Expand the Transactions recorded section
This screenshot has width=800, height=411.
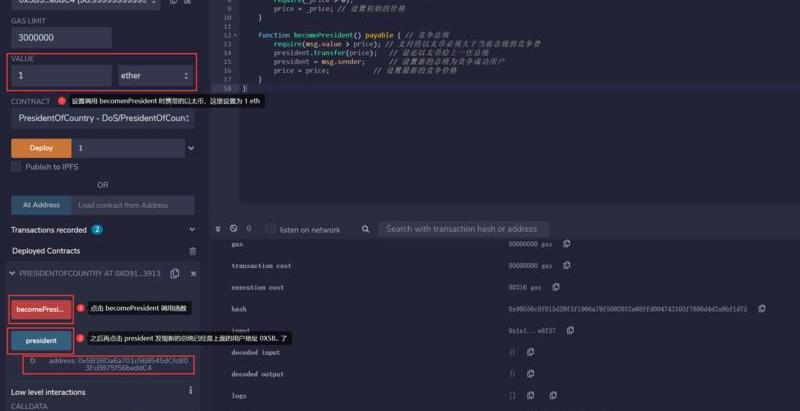[x=192, y=230]
